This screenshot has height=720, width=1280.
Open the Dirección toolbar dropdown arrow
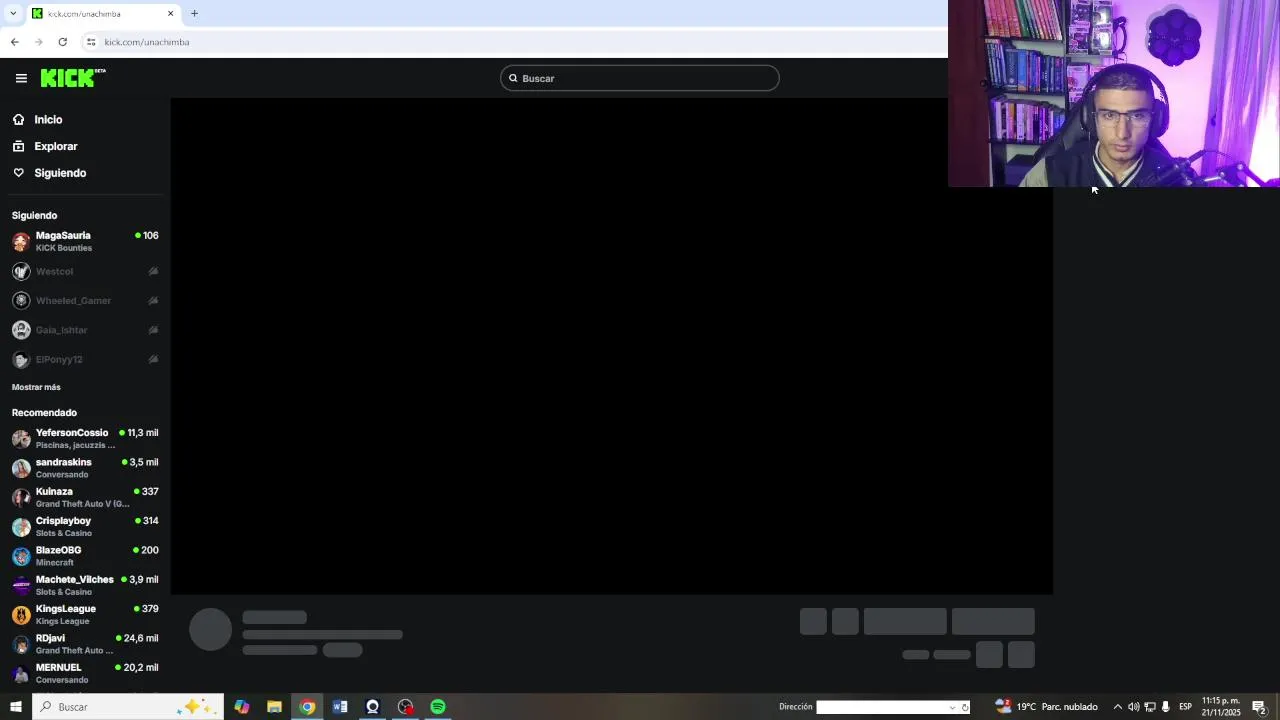pyautogui.click(x=952, y=707)
